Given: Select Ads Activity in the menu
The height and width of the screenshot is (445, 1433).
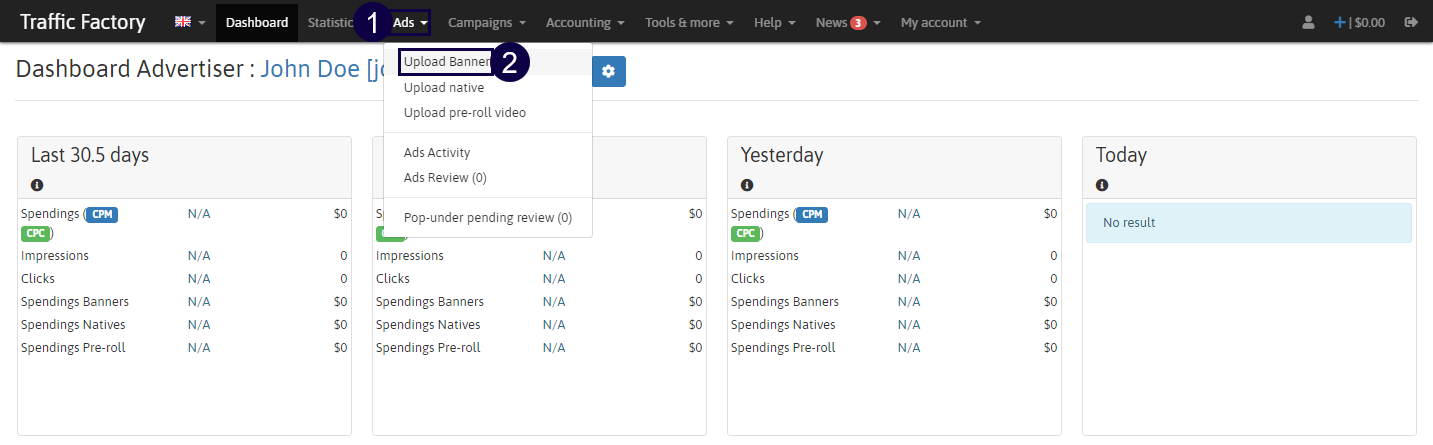Looking at the screenshot, I should (x=436, y=153).
